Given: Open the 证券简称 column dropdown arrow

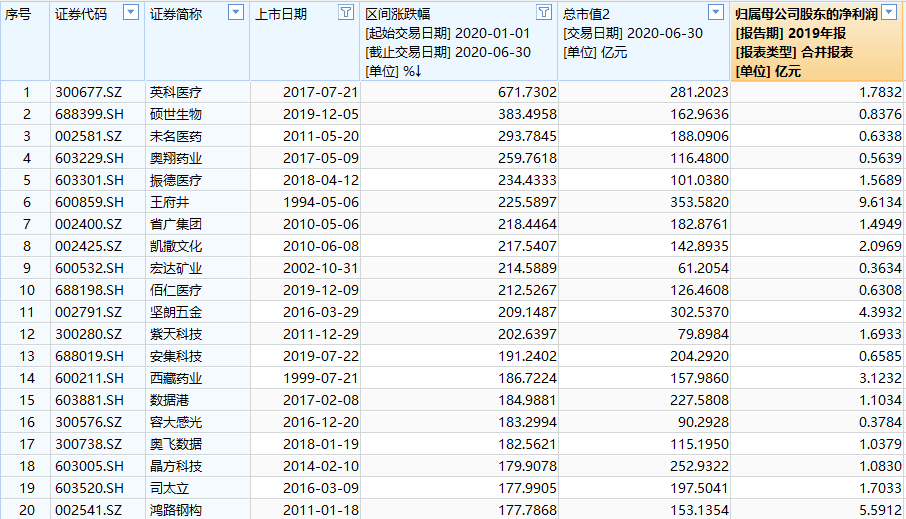Looking at the screenshot, I should point(236,12).
